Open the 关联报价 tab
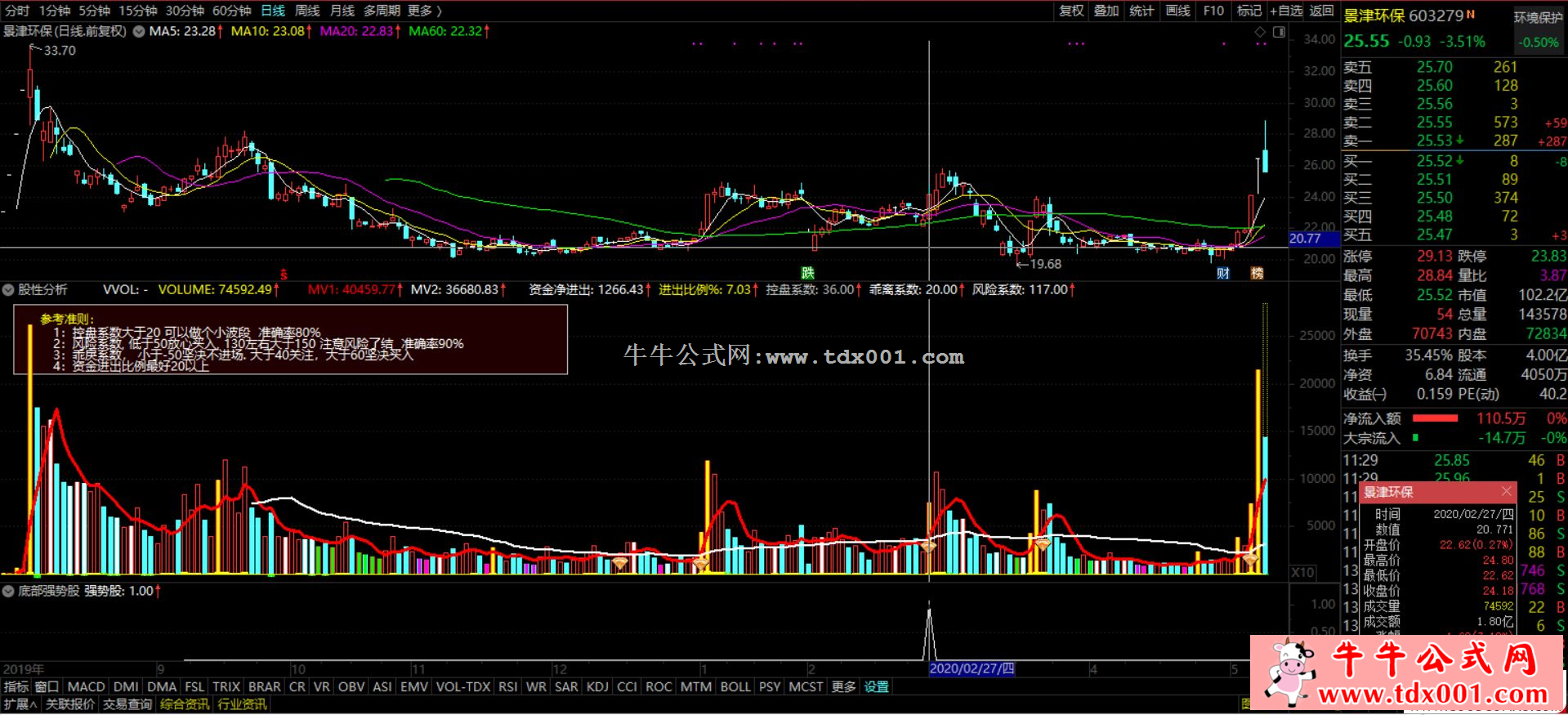This screenshot has height=715, width=1568. click(x=70, y=704)
